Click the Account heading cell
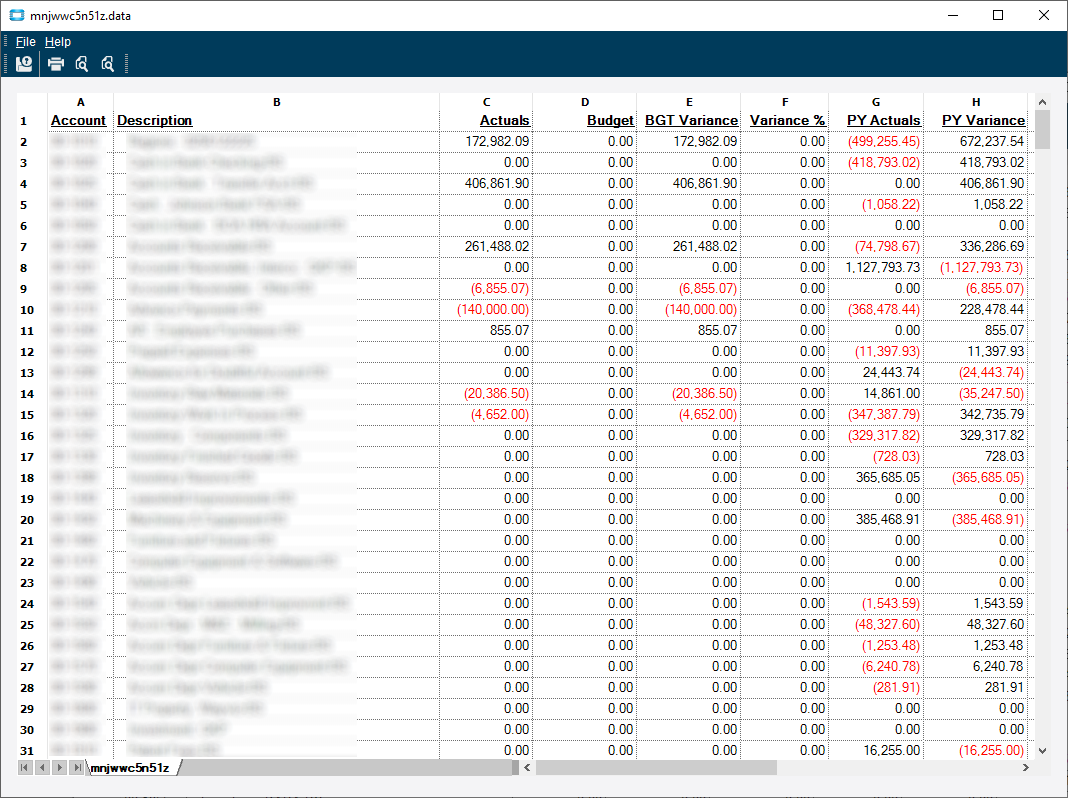This screenshot has width=1068, height=798. click(78, 121)
